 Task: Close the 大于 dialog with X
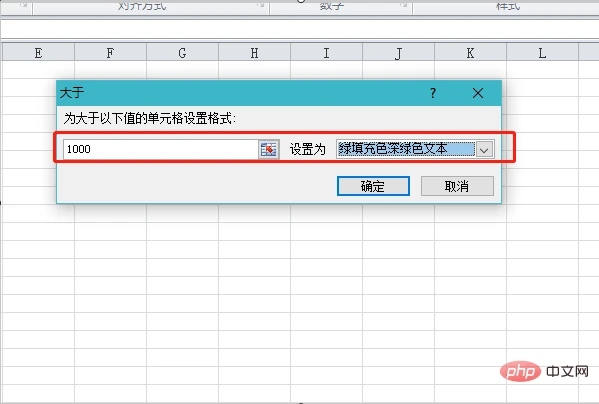click(x=478, y=93)
